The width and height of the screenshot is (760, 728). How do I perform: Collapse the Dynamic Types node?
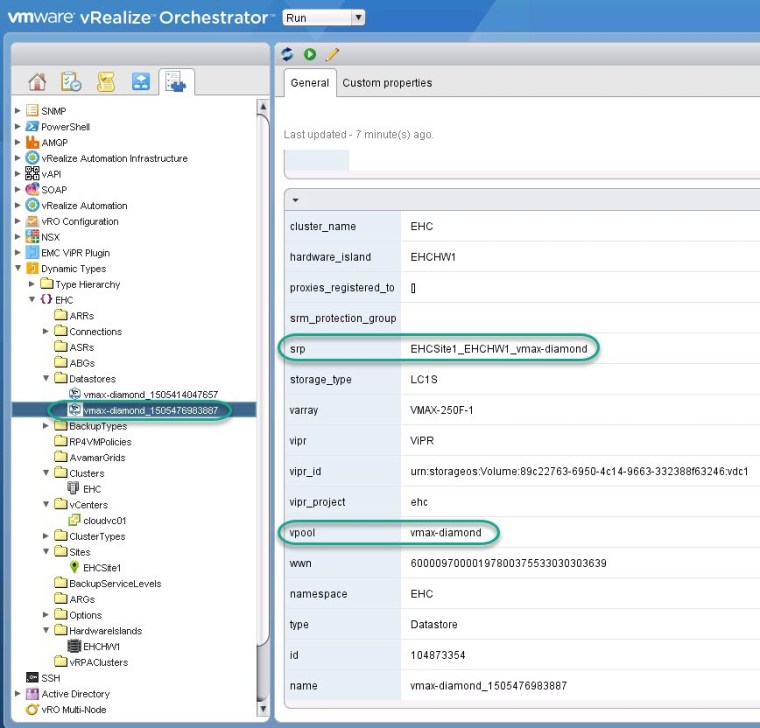coord(18,269)
